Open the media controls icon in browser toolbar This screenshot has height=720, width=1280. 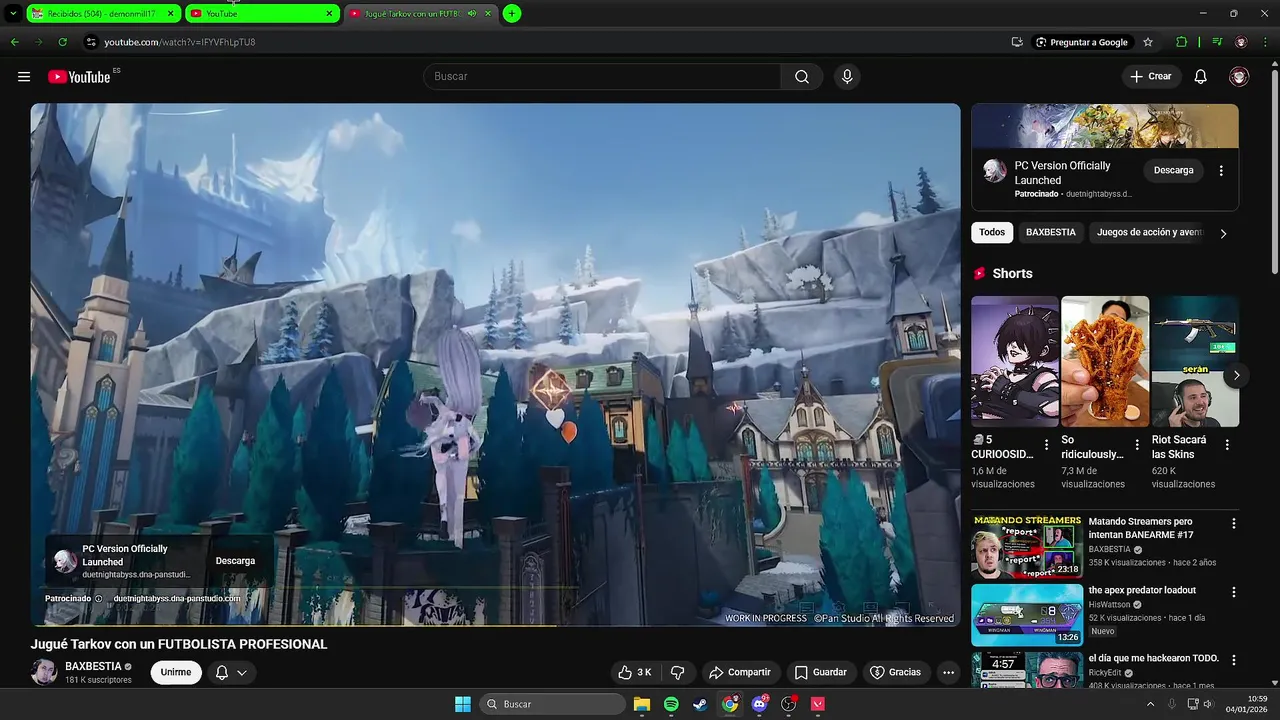tap(1217, 42)
